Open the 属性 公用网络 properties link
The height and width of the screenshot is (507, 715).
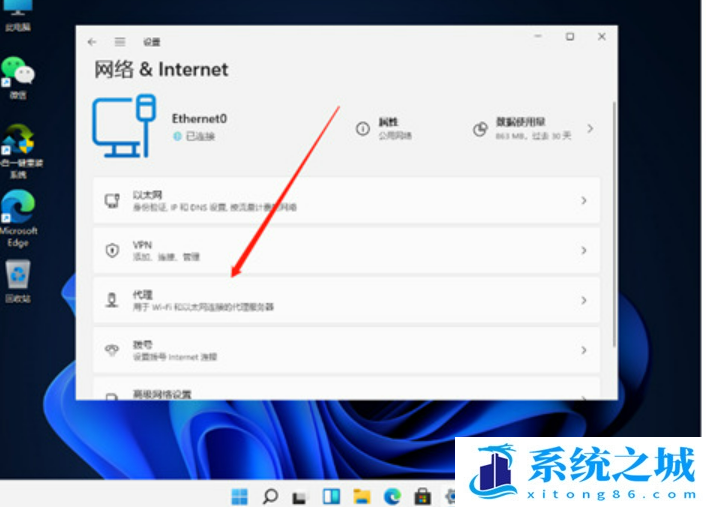pyautogui.click(x=395, y=128)
